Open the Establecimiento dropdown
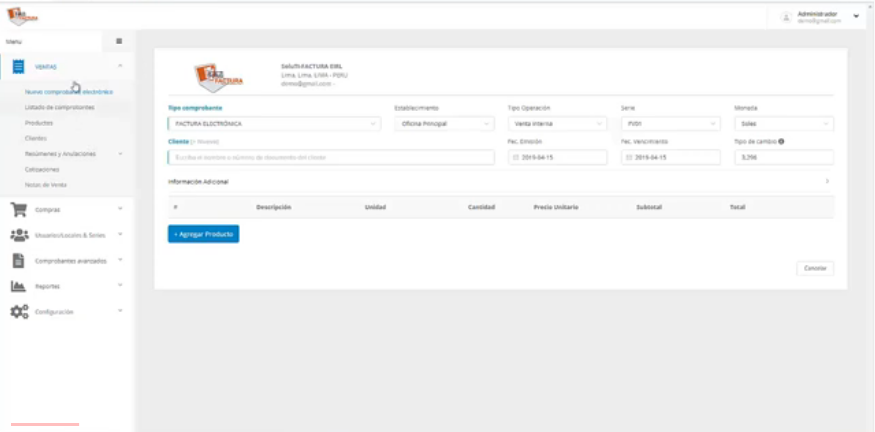The width and height of the screenshot is (875, 432). (444, 124)
